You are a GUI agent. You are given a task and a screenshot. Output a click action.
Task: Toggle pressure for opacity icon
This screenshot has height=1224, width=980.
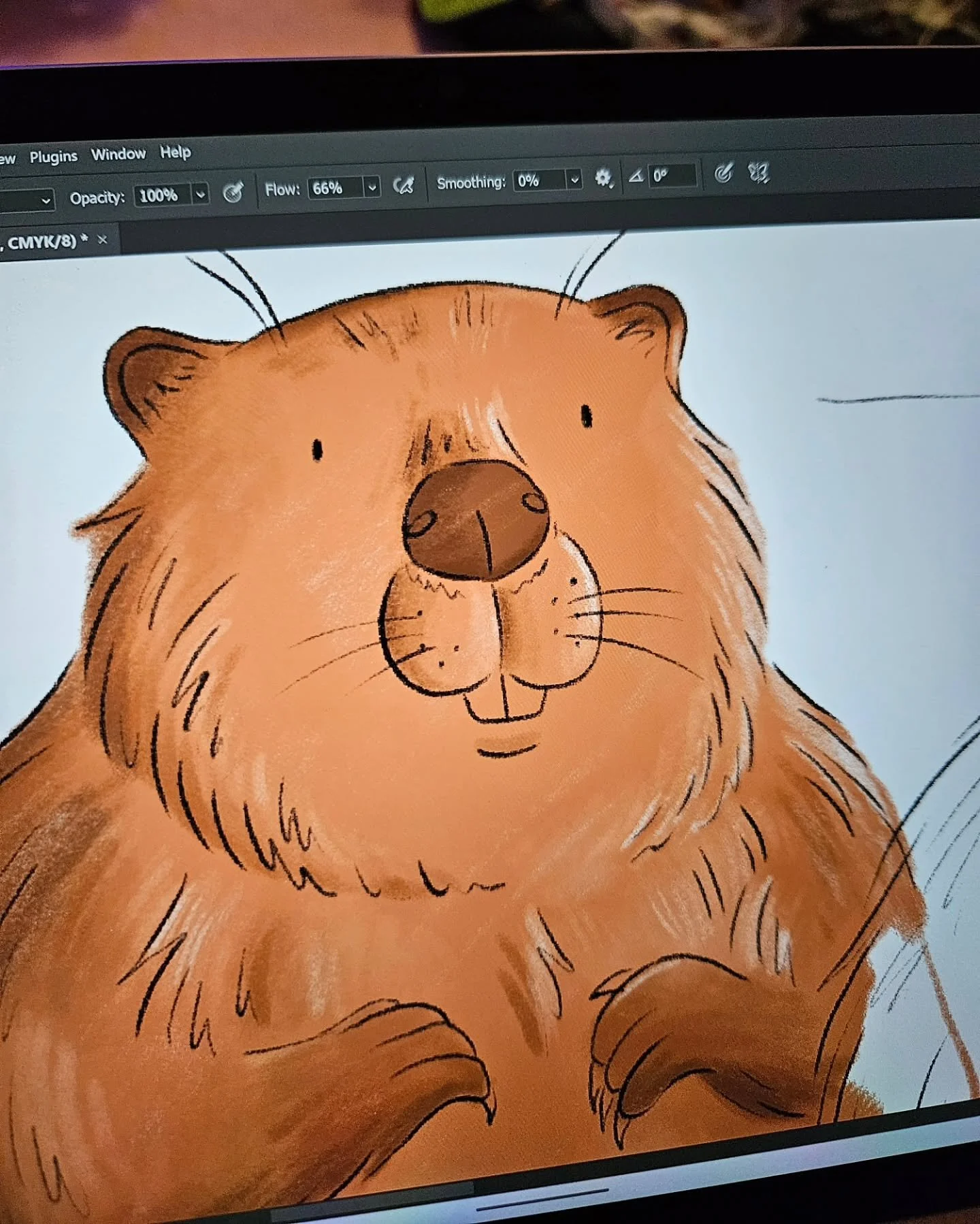point(233,192)
